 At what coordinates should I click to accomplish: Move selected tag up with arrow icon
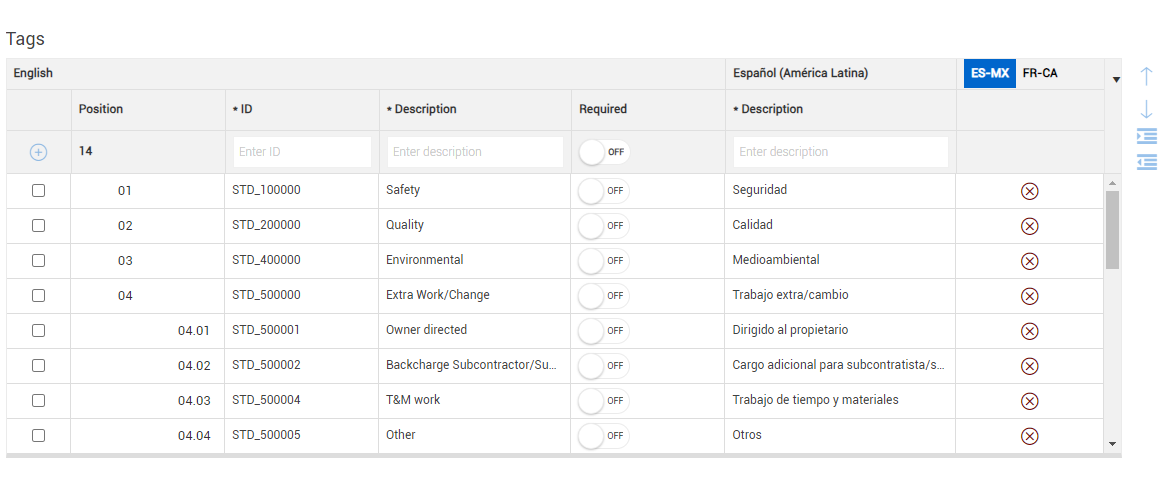[1147, 75]
